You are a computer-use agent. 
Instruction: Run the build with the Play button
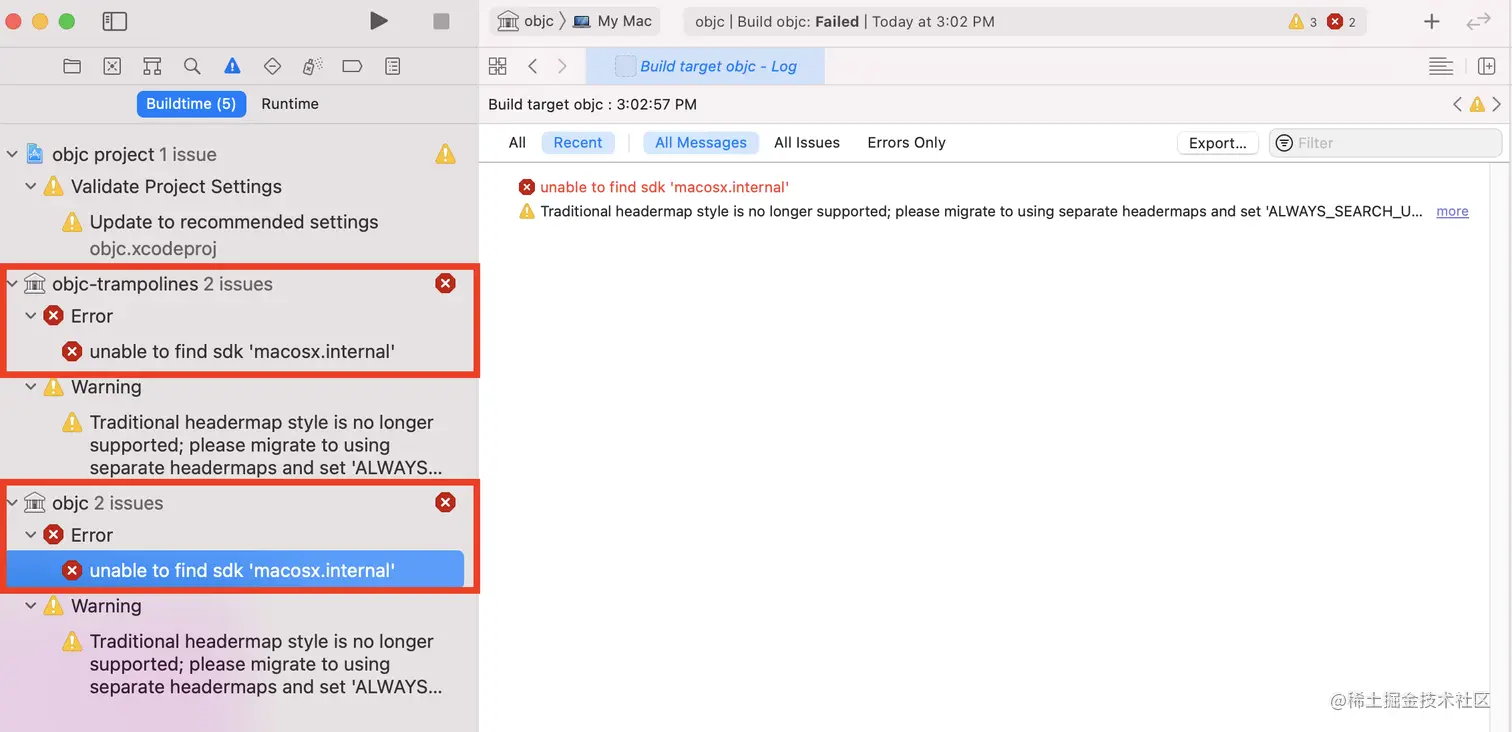378,21
